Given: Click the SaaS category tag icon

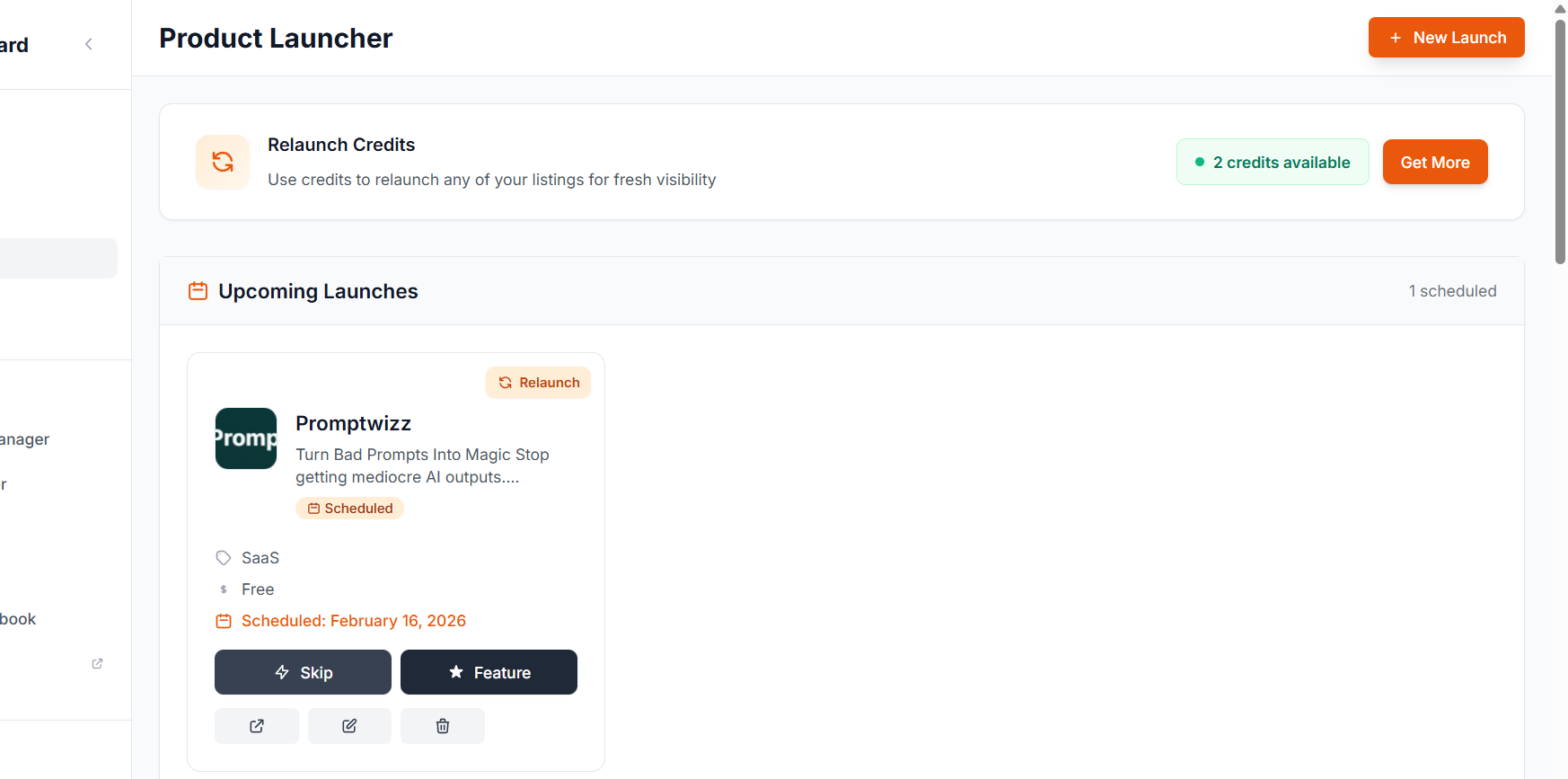Looking at the screenshot, I should tap(224, 558).
